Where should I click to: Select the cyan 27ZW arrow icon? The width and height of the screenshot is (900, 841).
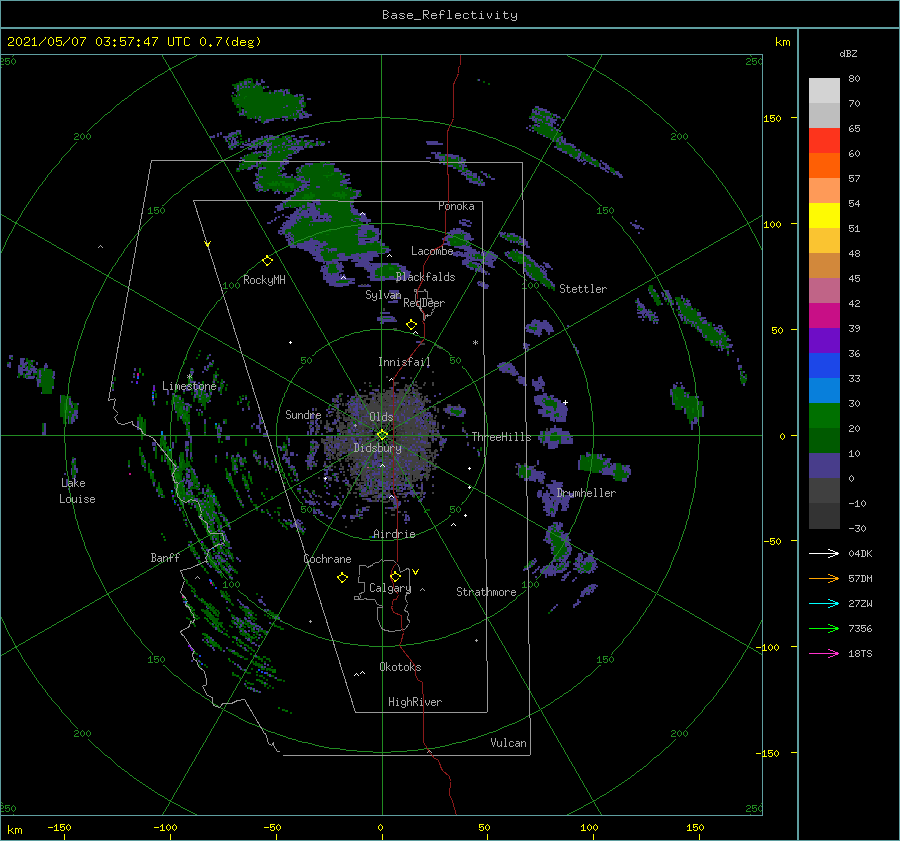[824, 603]
